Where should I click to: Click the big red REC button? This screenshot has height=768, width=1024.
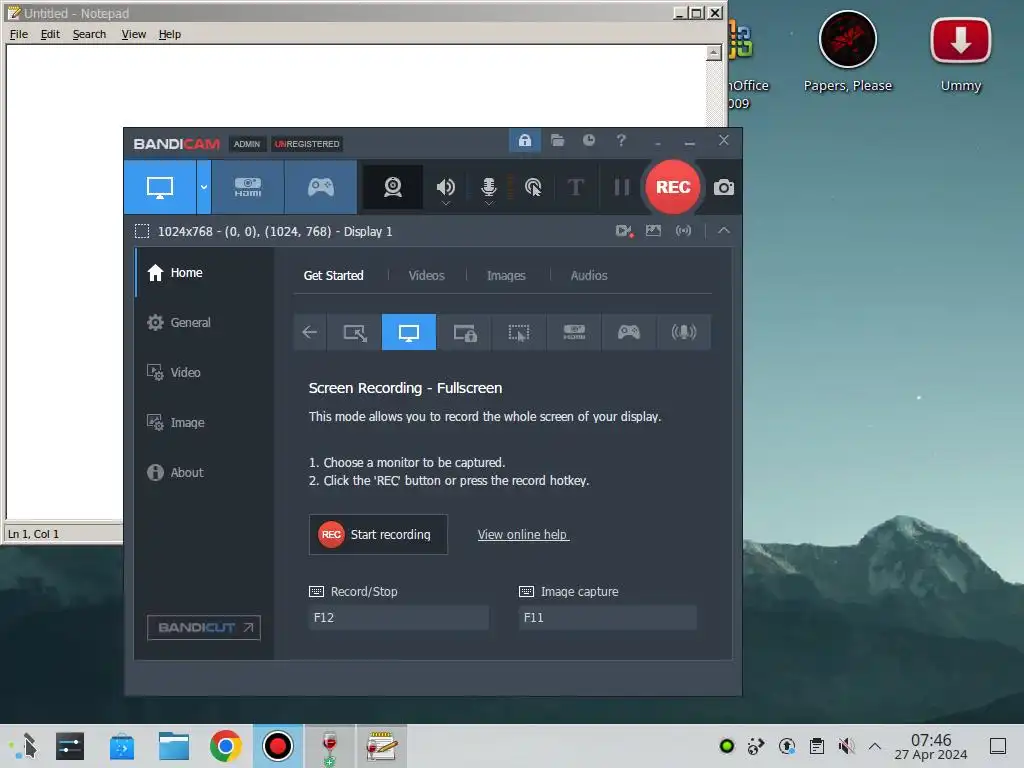tap(673, 187)
